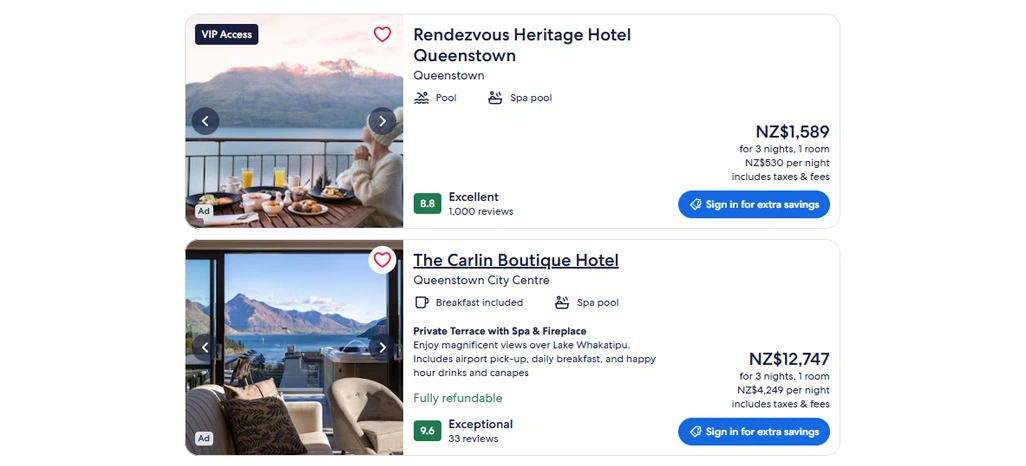Open the 1,000 reviews text

(x=481, y=212)
